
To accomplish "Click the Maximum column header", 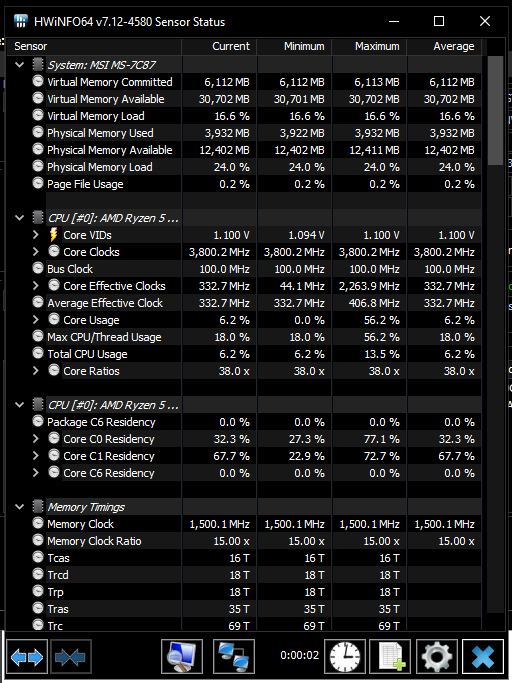I will [370, 46].
